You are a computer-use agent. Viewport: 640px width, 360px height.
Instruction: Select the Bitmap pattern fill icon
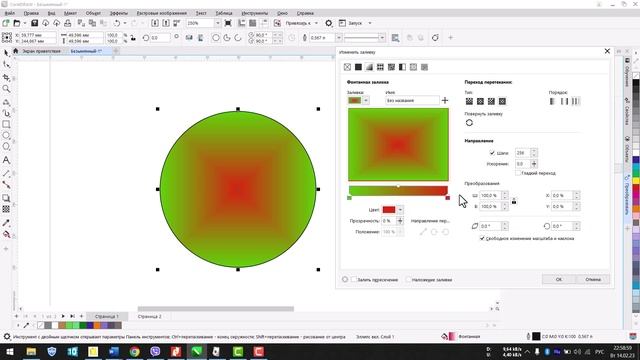(x=391, y=67)
